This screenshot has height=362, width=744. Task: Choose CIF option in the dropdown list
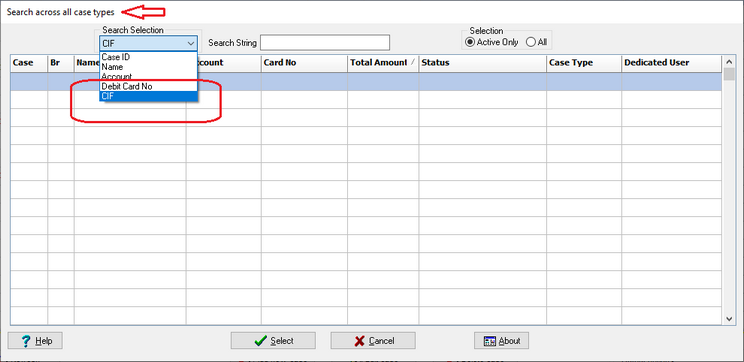tap(149, 96)
